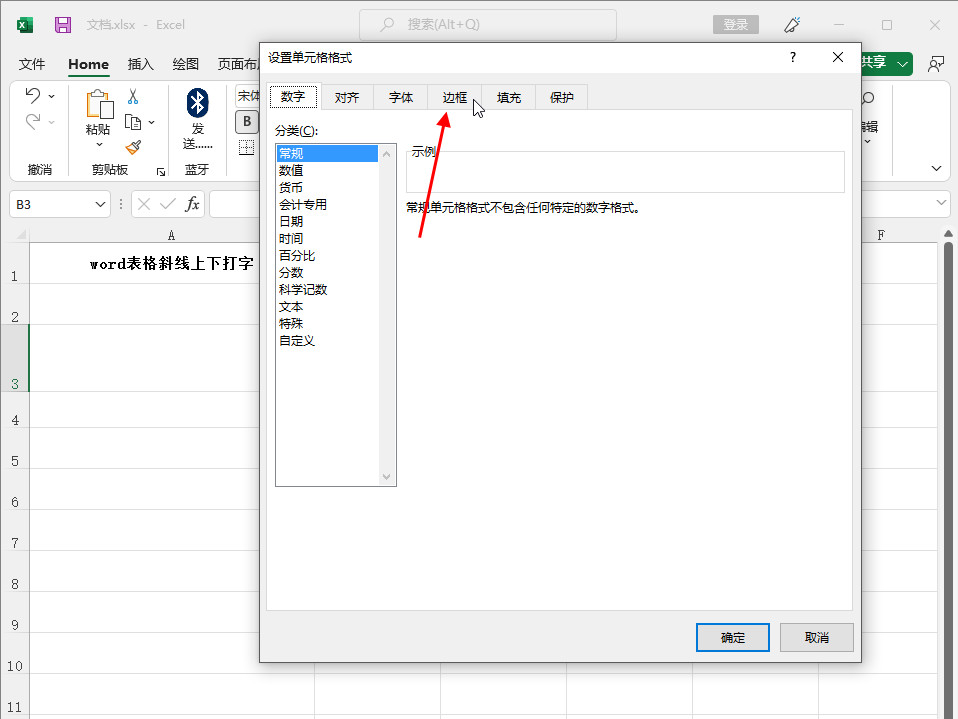Select 分数 in the category list
Viewport: 958px width, 719px height.
click(x=327, y=272)
